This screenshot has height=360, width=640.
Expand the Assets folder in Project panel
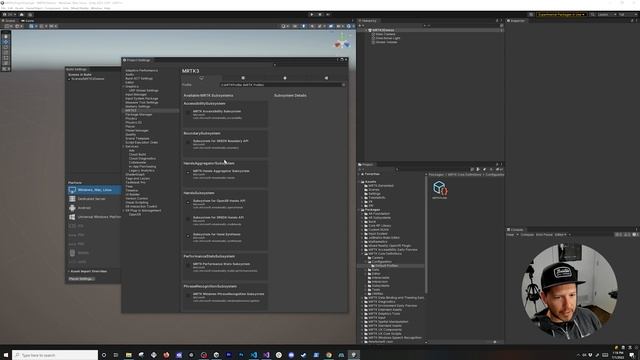pos(360,182)
